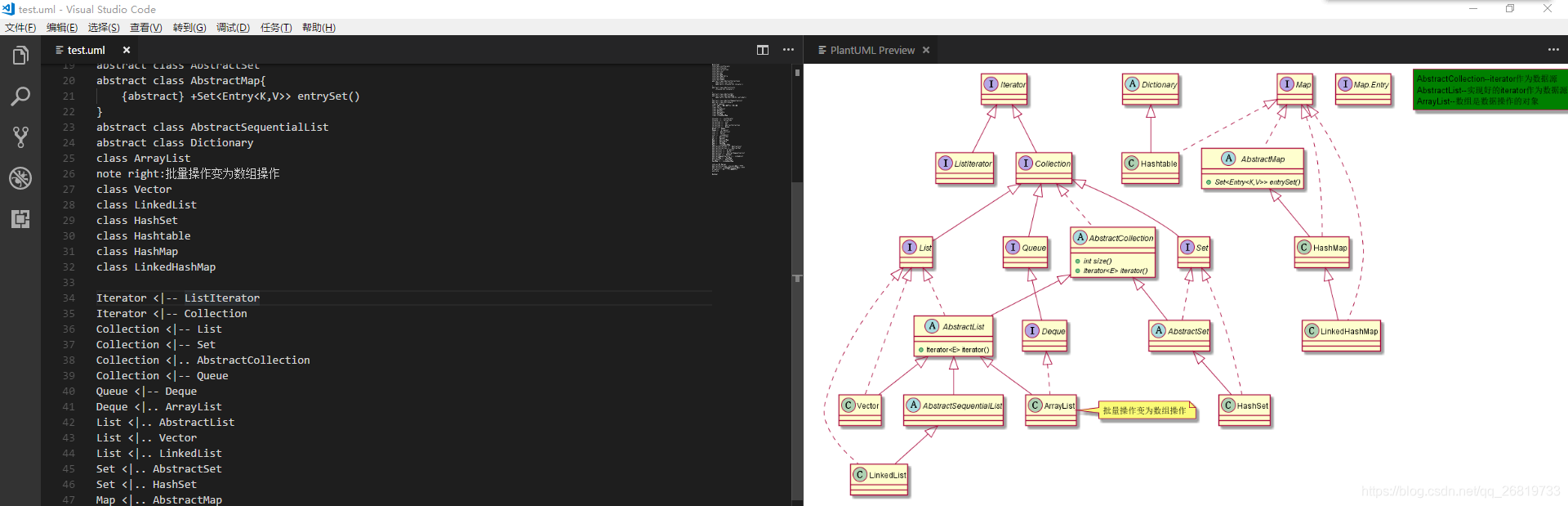Click line number 26 in the gutter

click(x=69, y=174)
